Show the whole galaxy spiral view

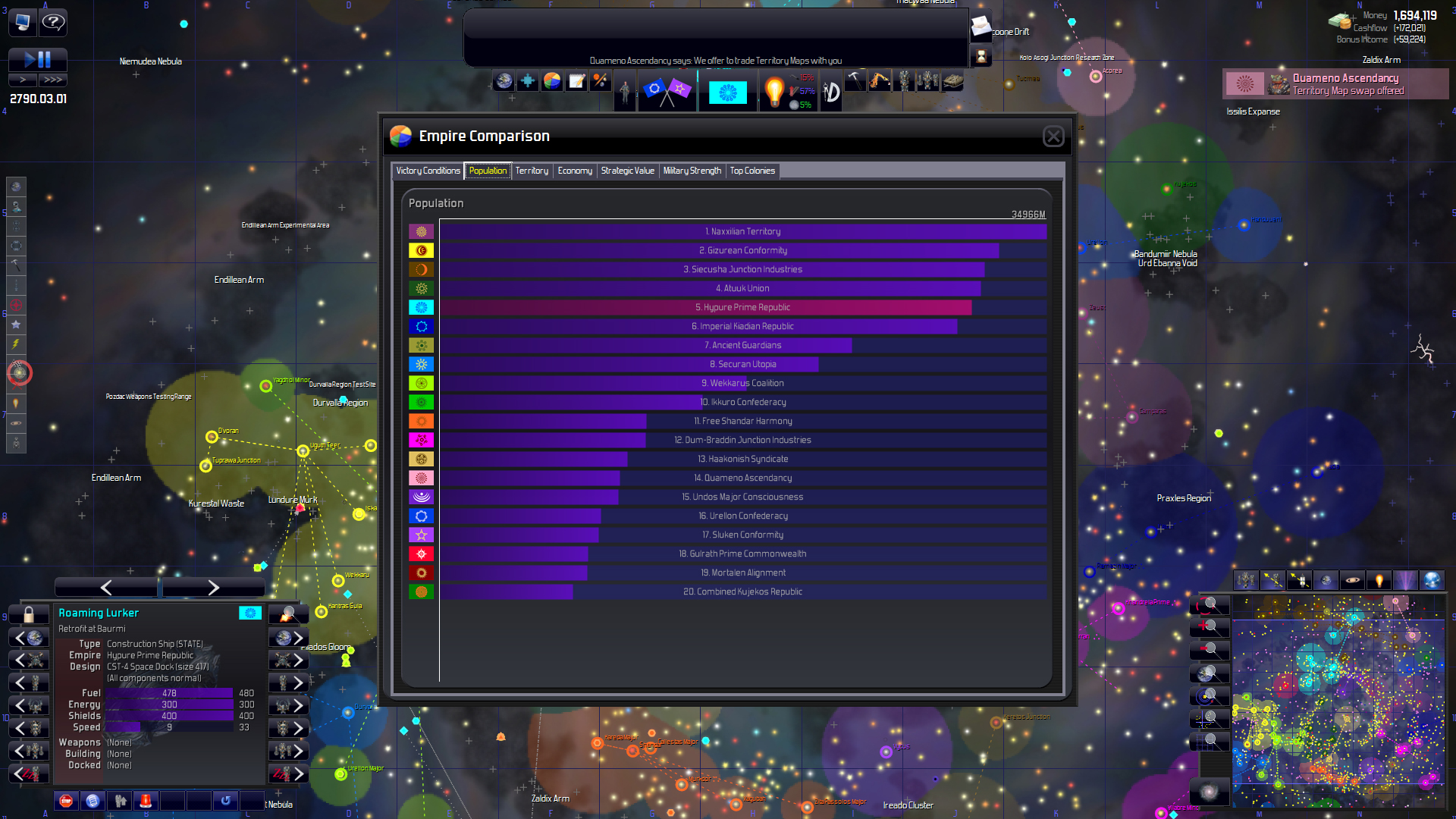(1209, 792)
